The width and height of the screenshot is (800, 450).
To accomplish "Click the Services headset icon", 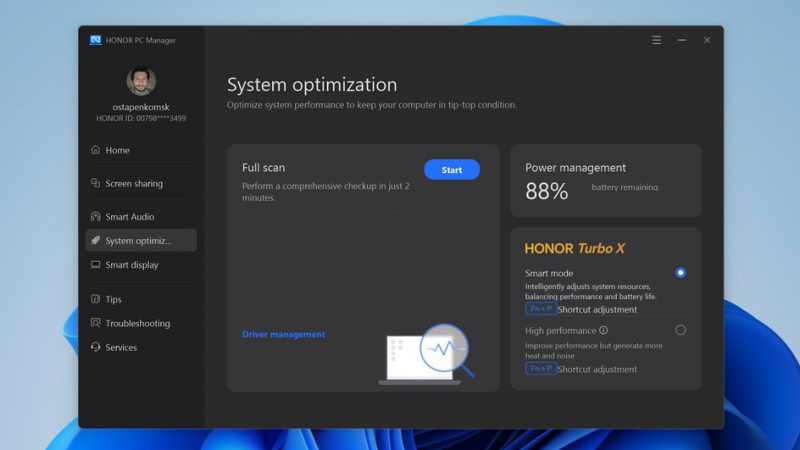I will [x=95, y=347].
